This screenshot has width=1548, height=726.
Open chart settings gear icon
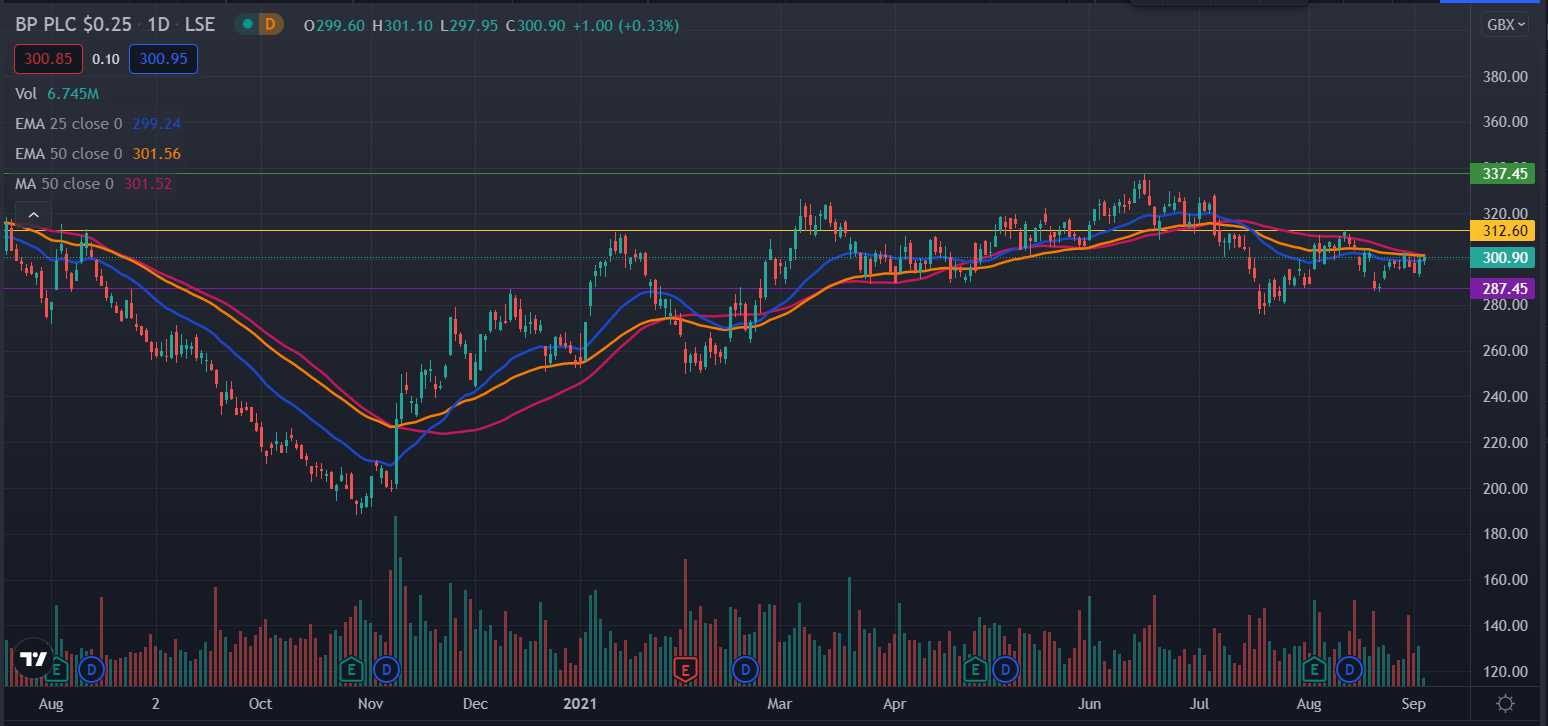[x=1507, y=703]
